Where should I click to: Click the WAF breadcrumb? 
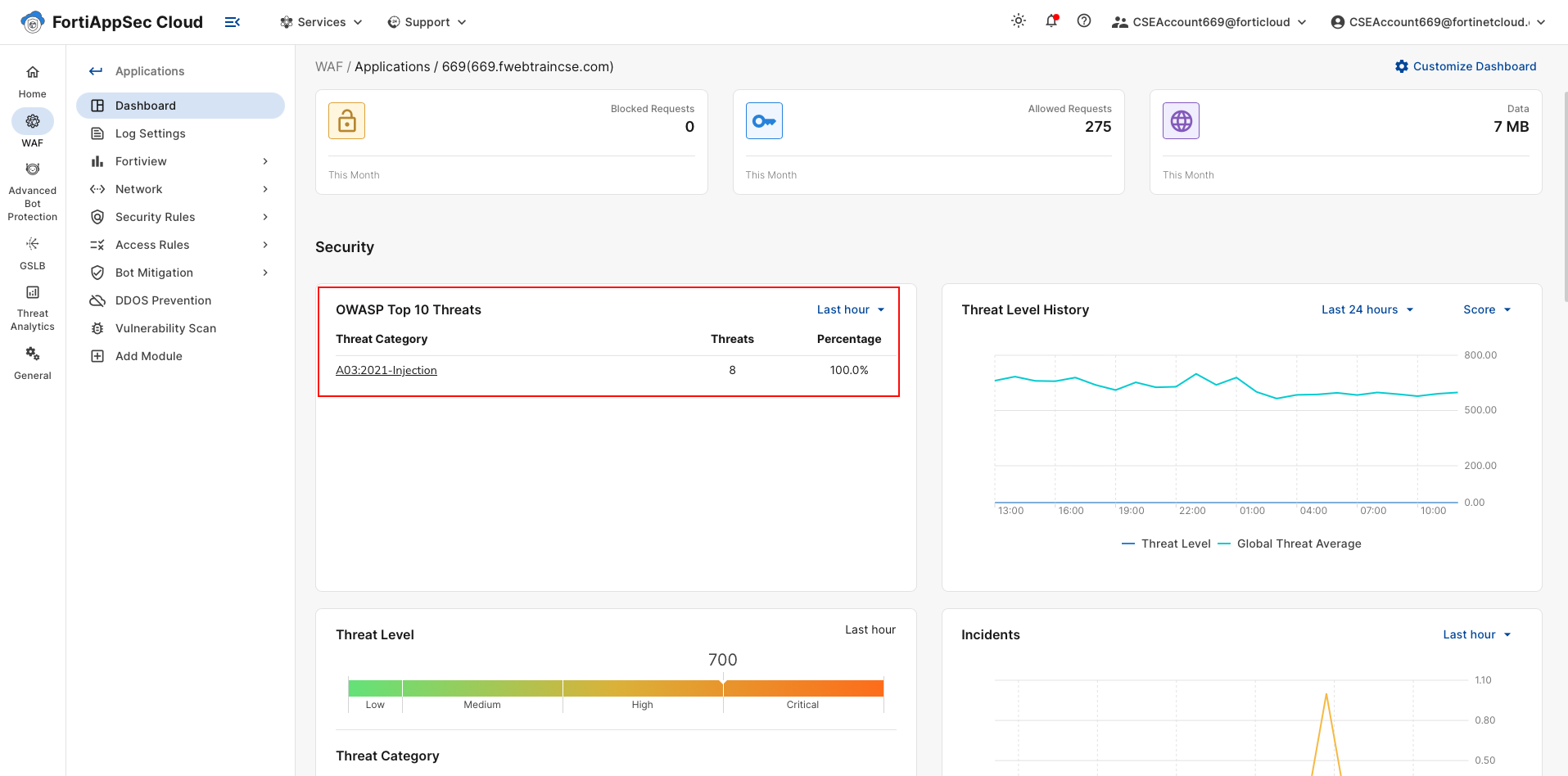(x=328, y=66)
